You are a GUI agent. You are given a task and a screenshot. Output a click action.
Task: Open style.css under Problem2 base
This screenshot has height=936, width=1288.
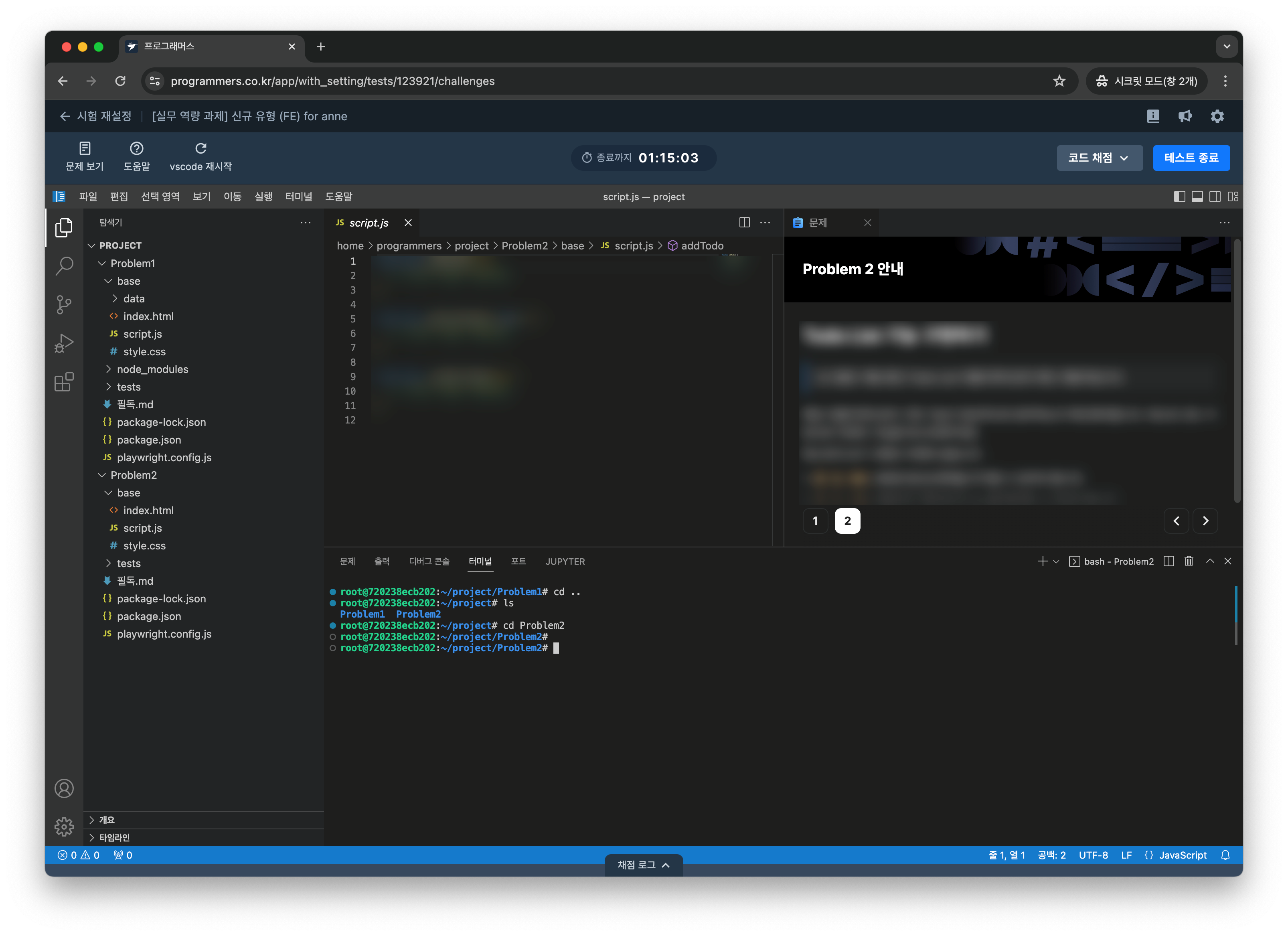144,546
